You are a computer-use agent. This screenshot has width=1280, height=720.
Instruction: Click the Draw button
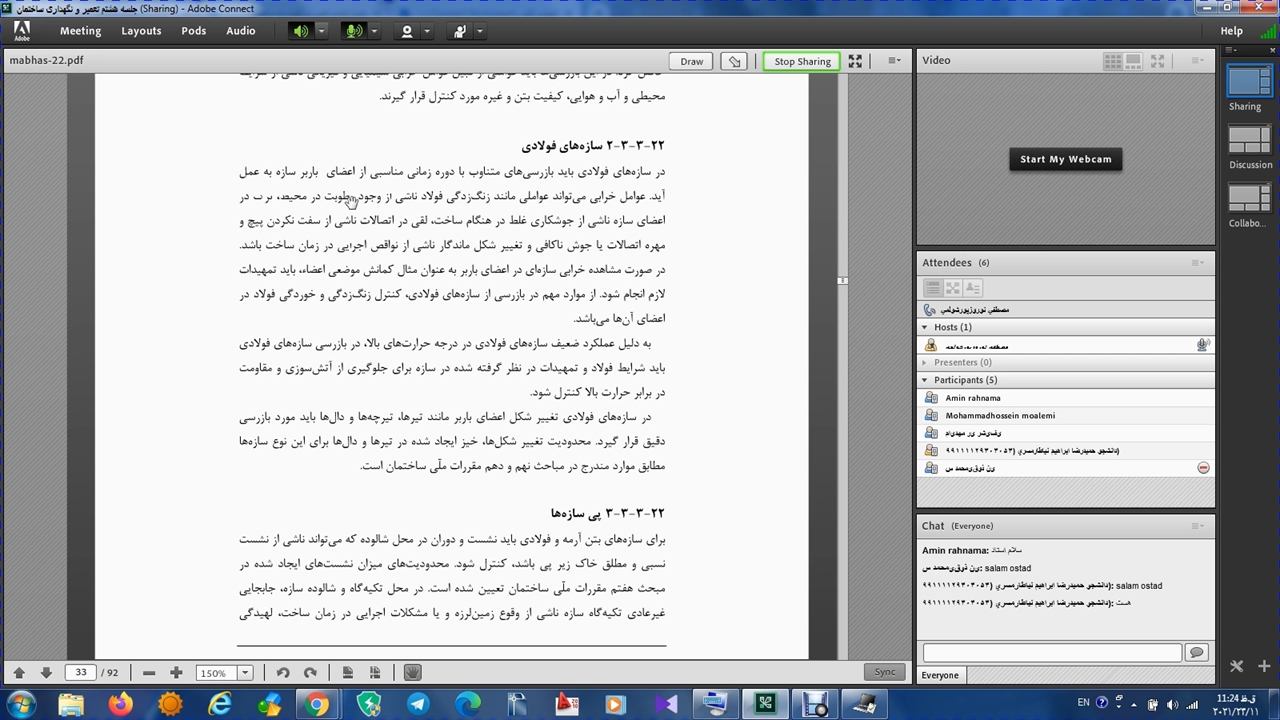coord(691,61)
